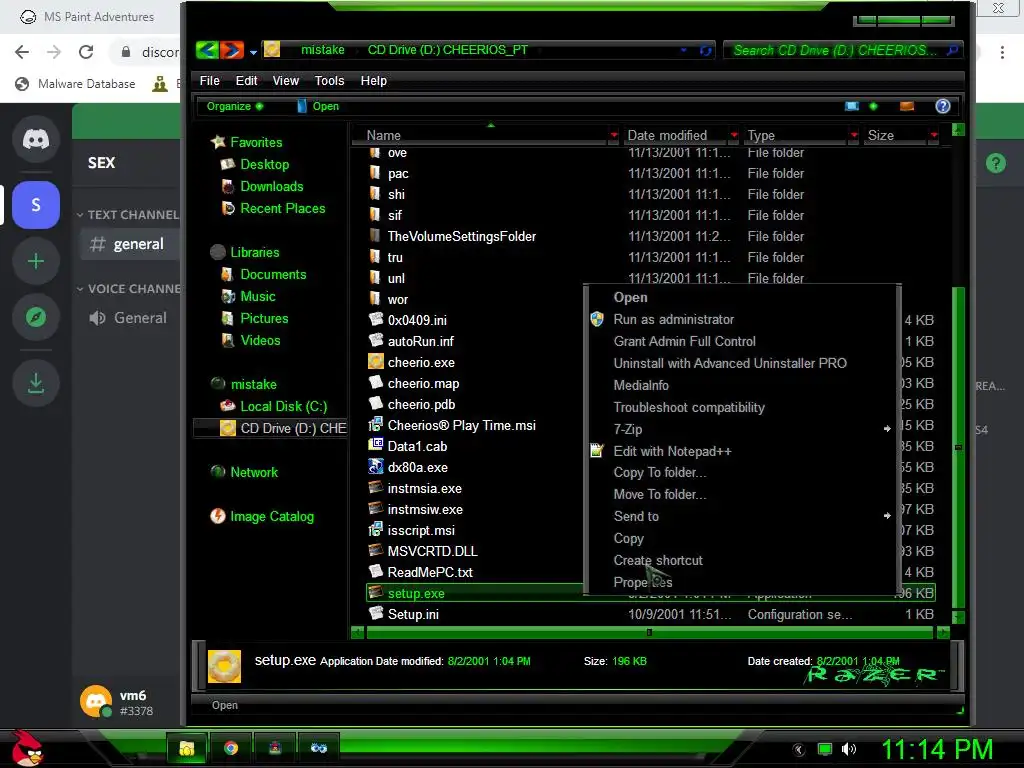Viewport: 1024px width, 768px height.
Task: Click the Data1.cab file icon
Action: click(x=376, y=445)
